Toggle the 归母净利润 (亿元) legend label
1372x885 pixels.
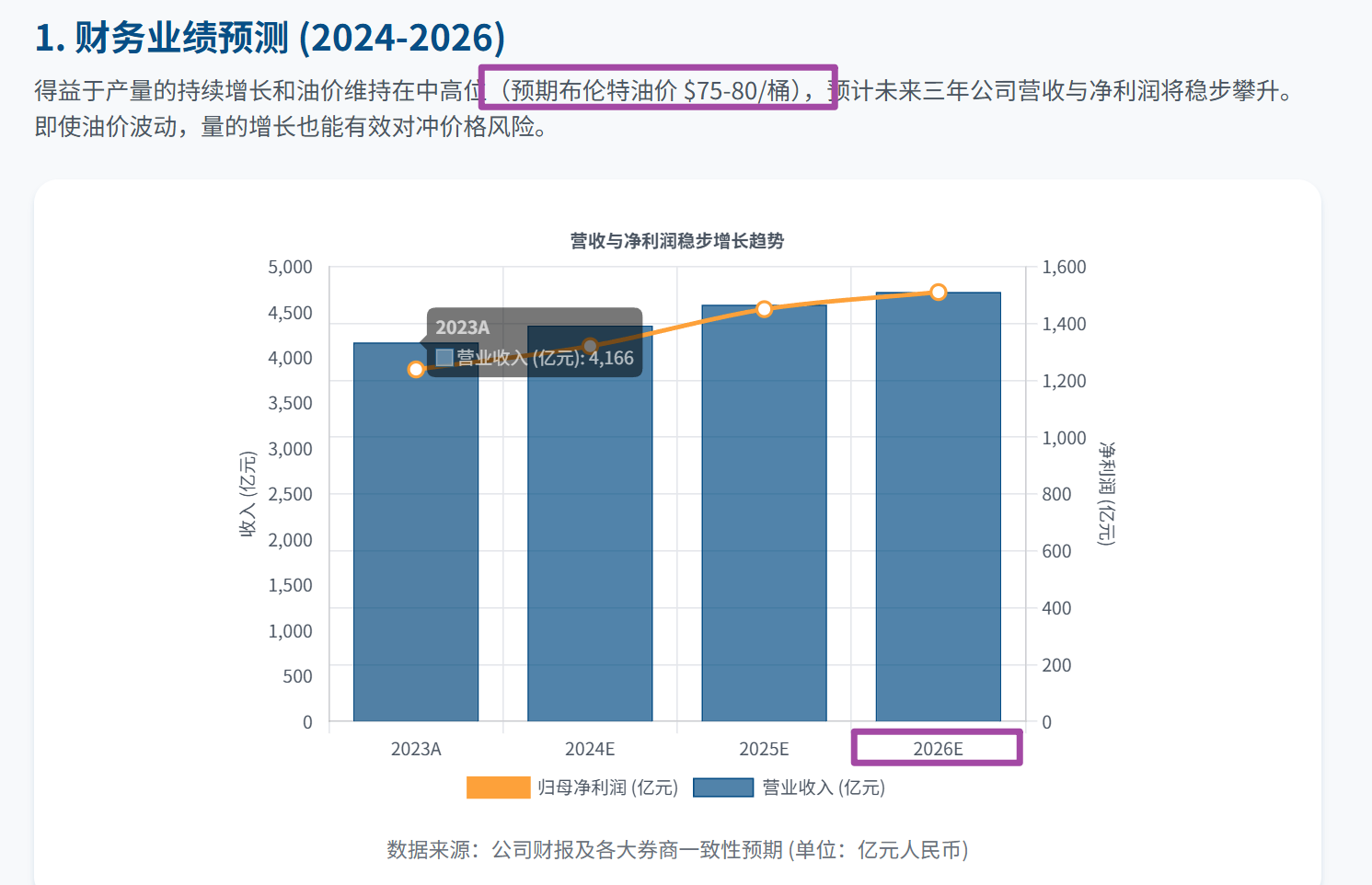(x=607, y=787)
